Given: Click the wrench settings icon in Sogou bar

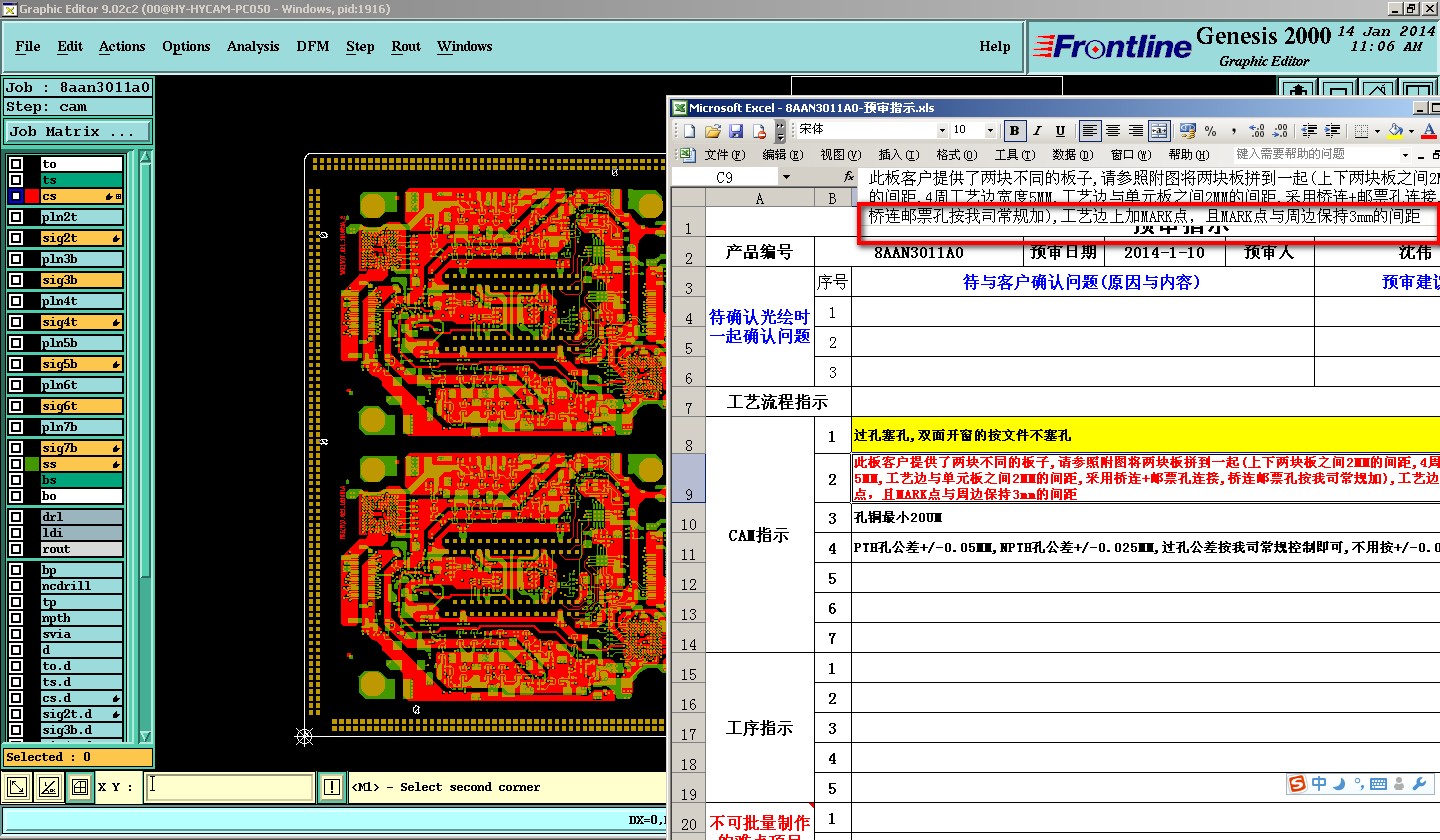Looking at the screenshot, I should coord(1421,784).
